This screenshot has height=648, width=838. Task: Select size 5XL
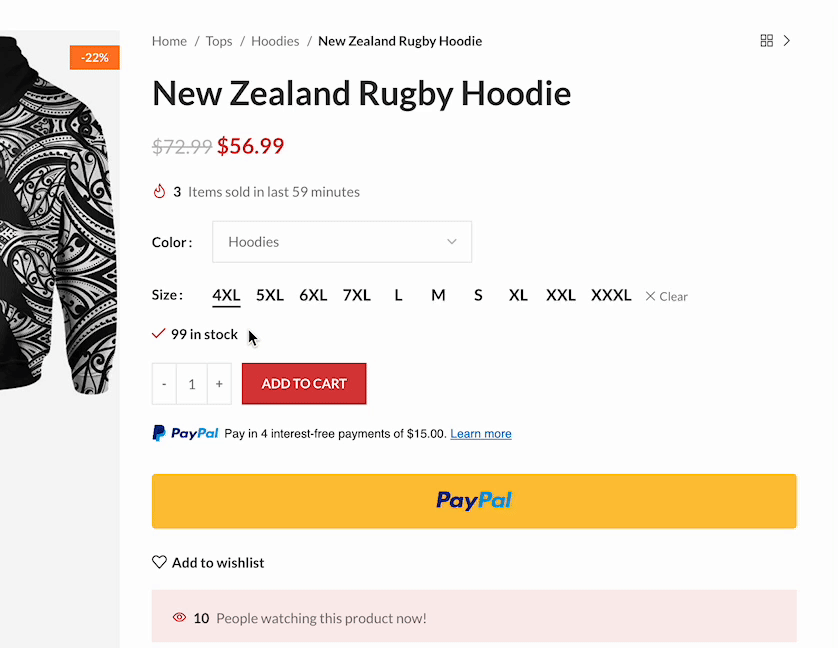click(270, 295)
